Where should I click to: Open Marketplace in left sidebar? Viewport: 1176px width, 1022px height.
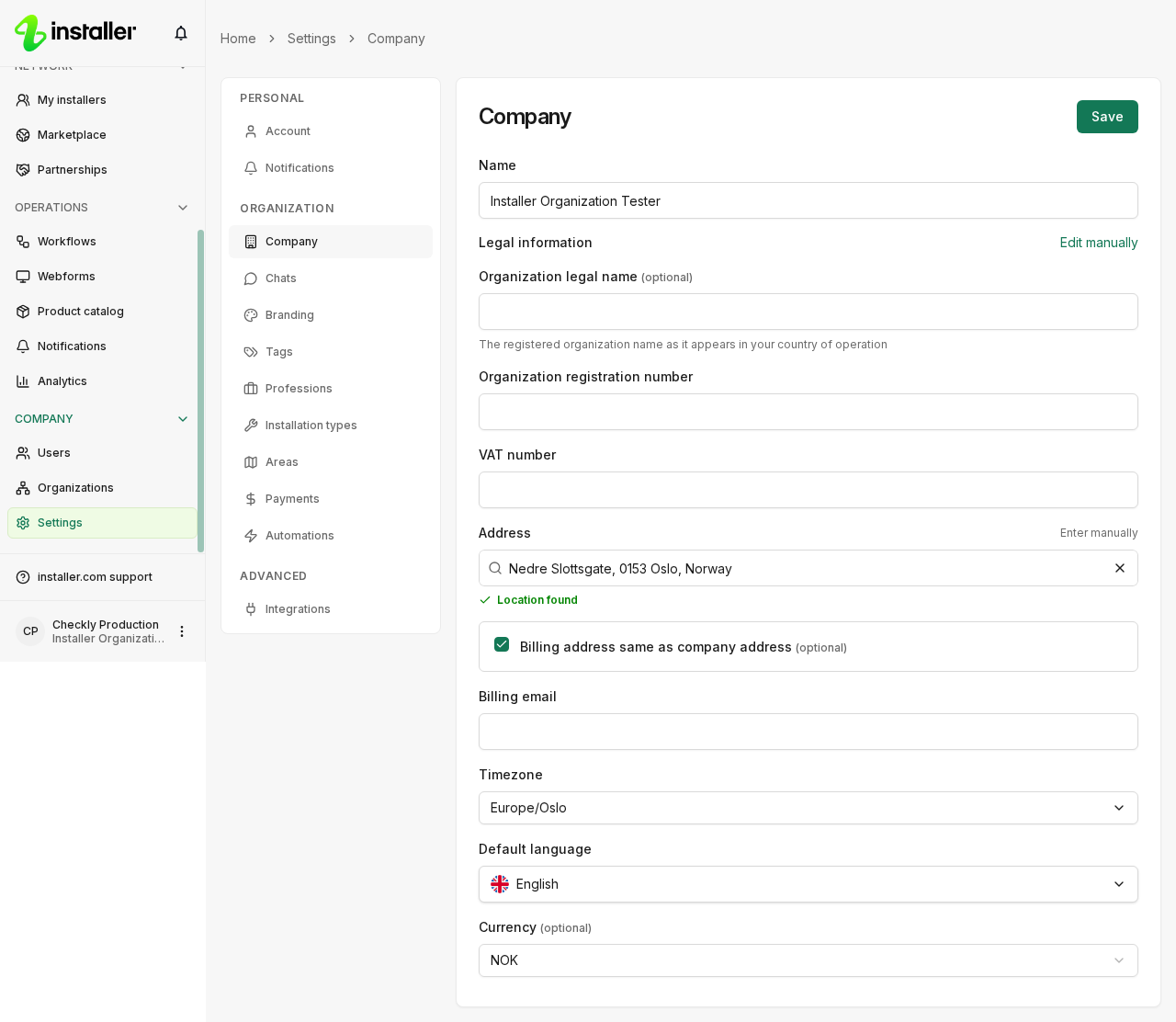(x=102, y=135)
